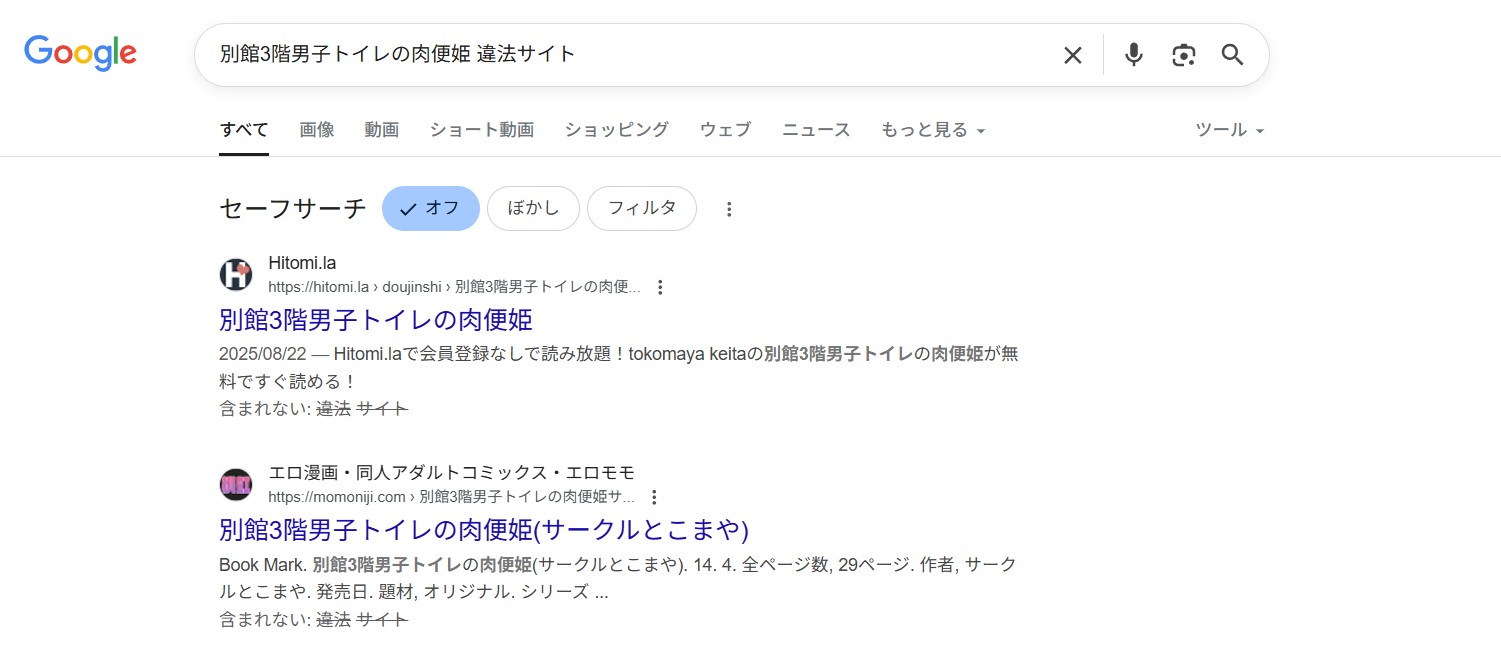Open Google Lens image search
Image resolution: width=1501 pixels, height=658 pixels.
coord(1183,55)
